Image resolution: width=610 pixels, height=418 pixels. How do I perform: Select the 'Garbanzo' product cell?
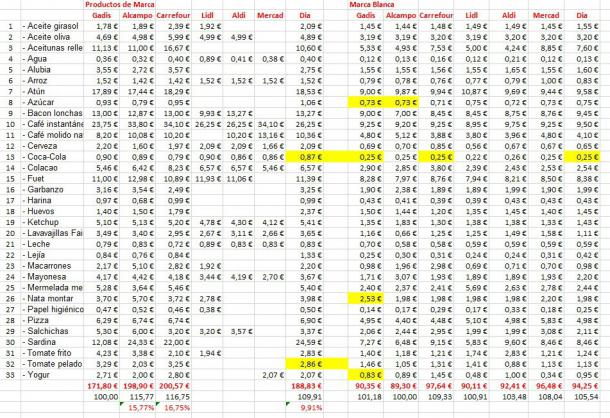52,190
